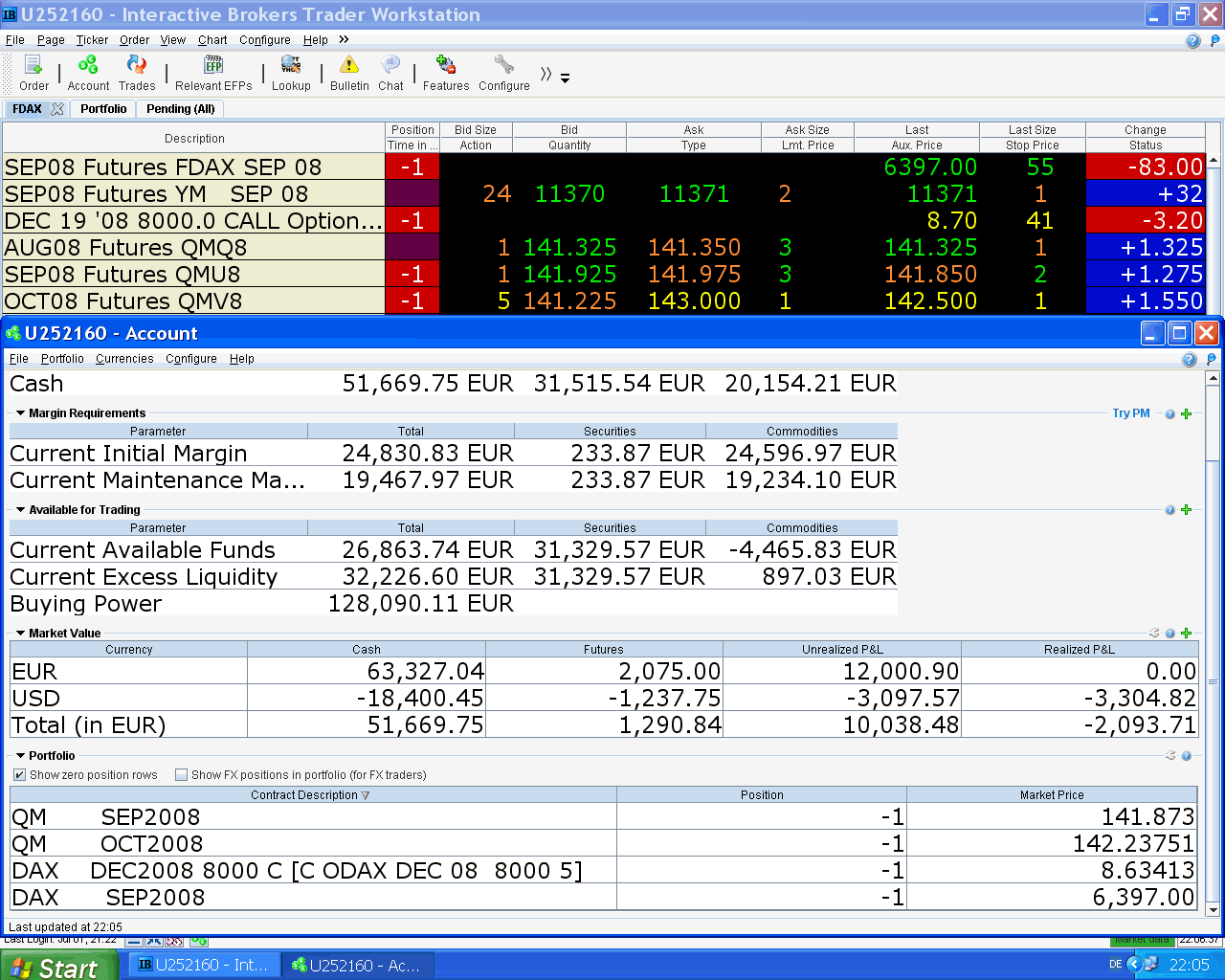The width and height of the screenshot is (1225, 980).
Task: Collapse the Market Value section
Action: (20, 634)
